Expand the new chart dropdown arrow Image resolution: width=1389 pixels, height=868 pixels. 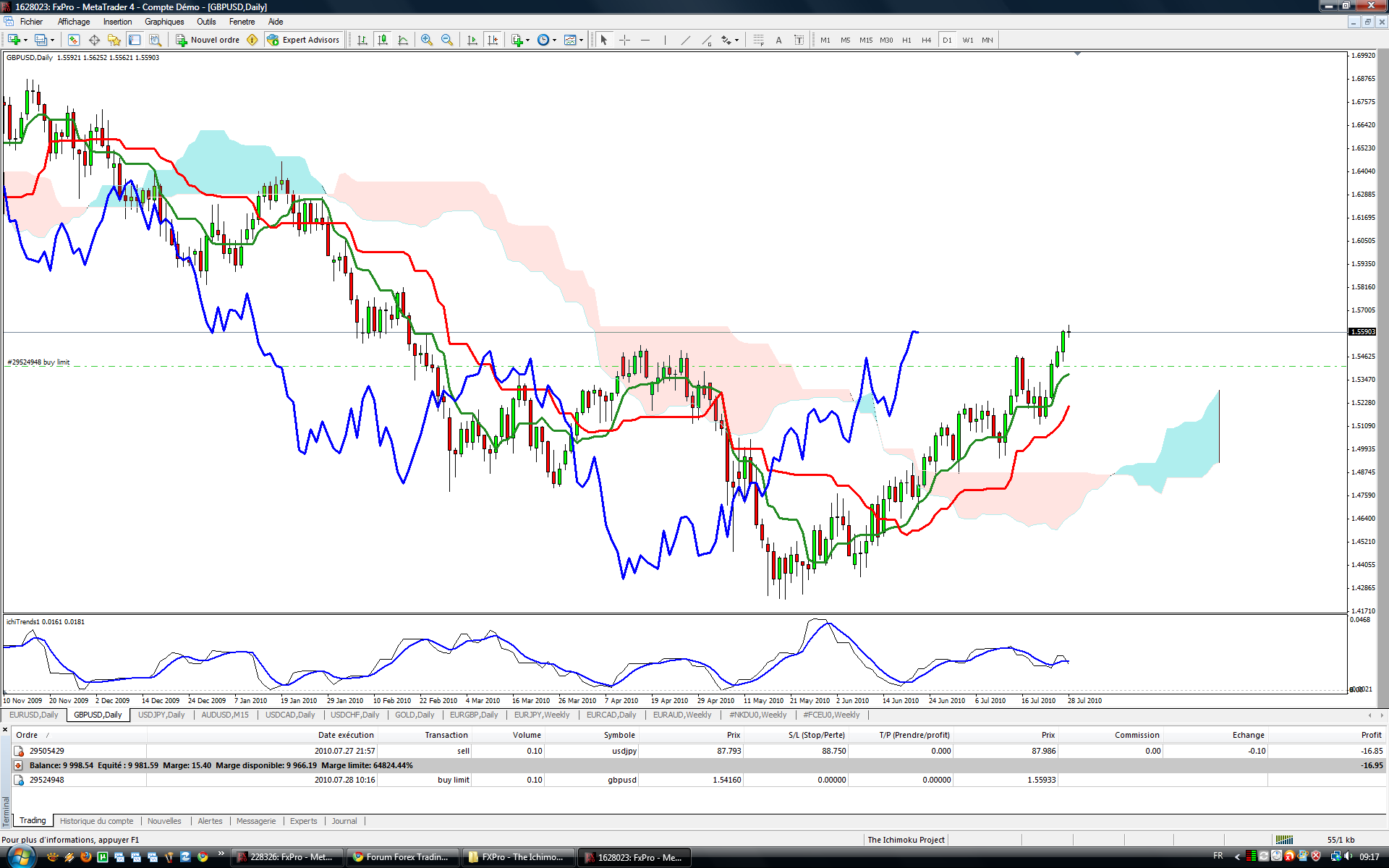[26, 40]
